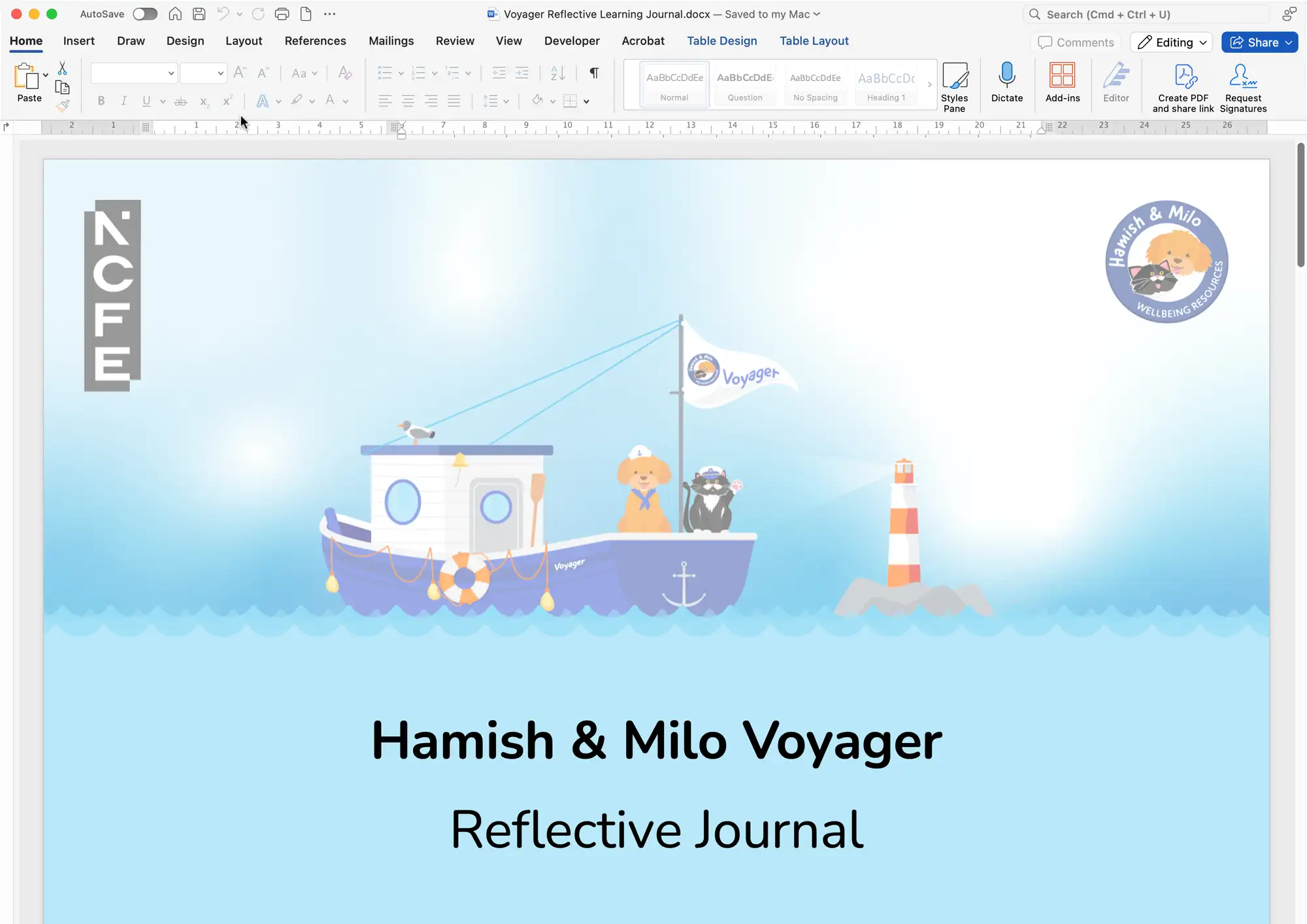Viewport: 1307px width, 924px height.
Task: Open the Change Case dropdown
Action: pos(305,73)
